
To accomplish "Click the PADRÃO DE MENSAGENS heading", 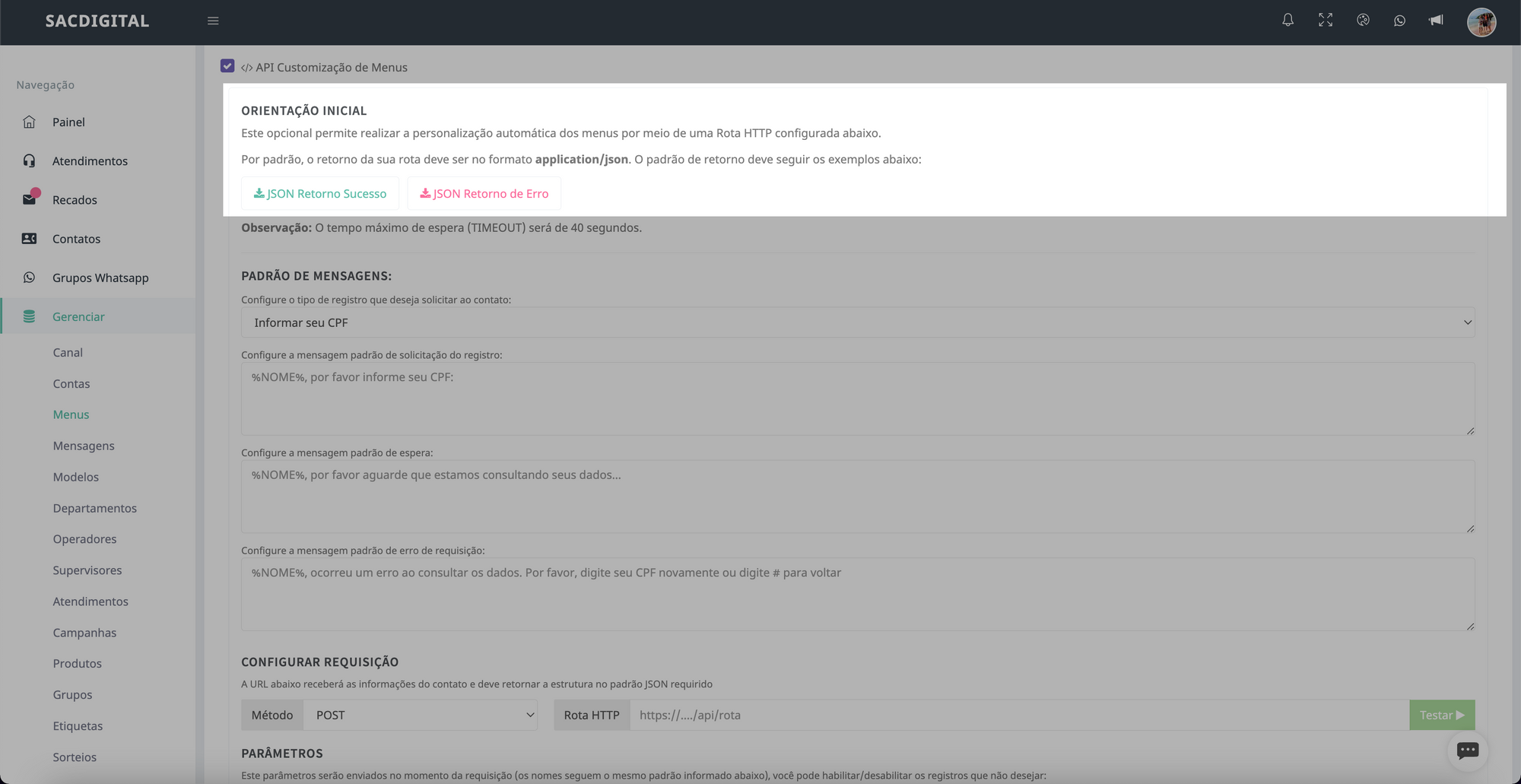I will pyautogui.click(x=316, y=276).
